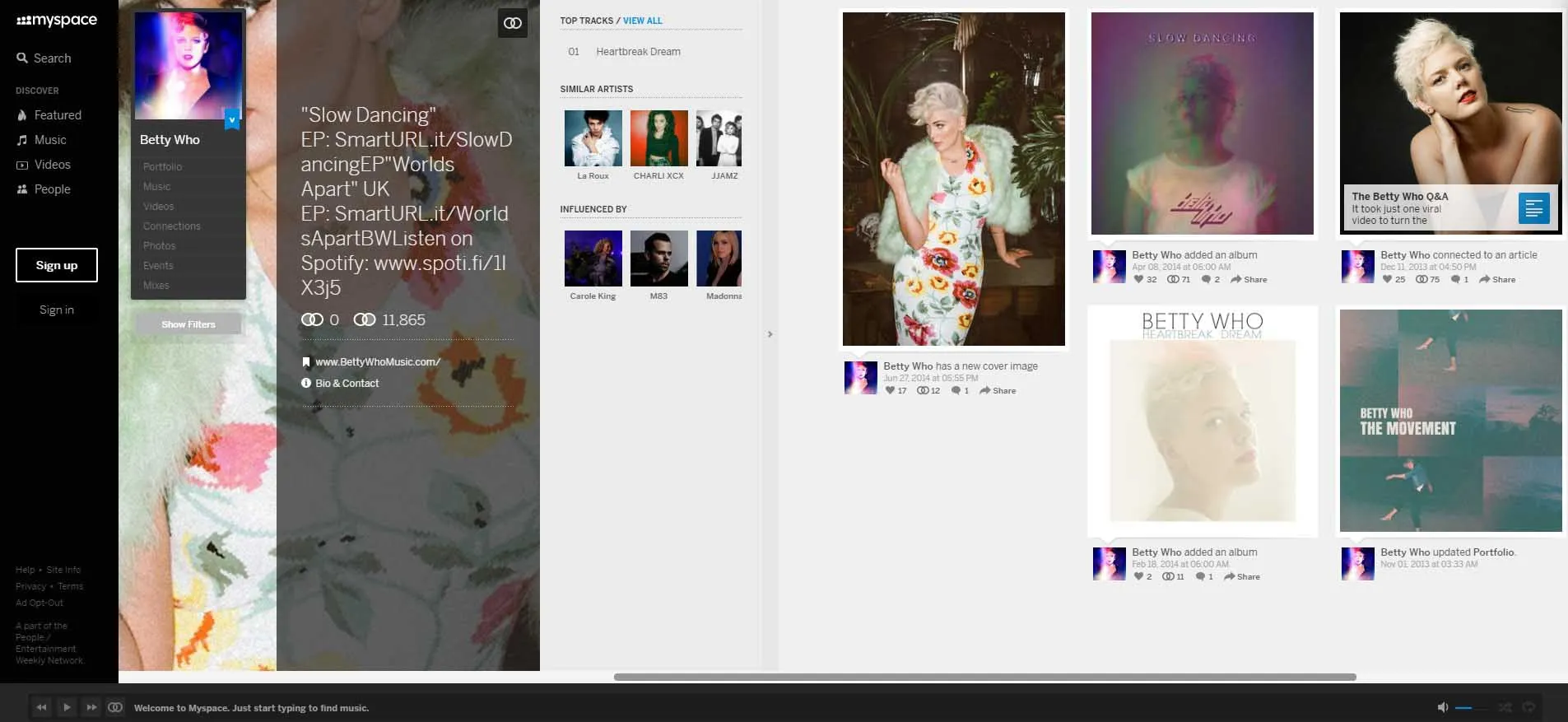1568x722 pixels.
Task: Share the Feb 18 album post
Action: click(x=1242, y=577)
